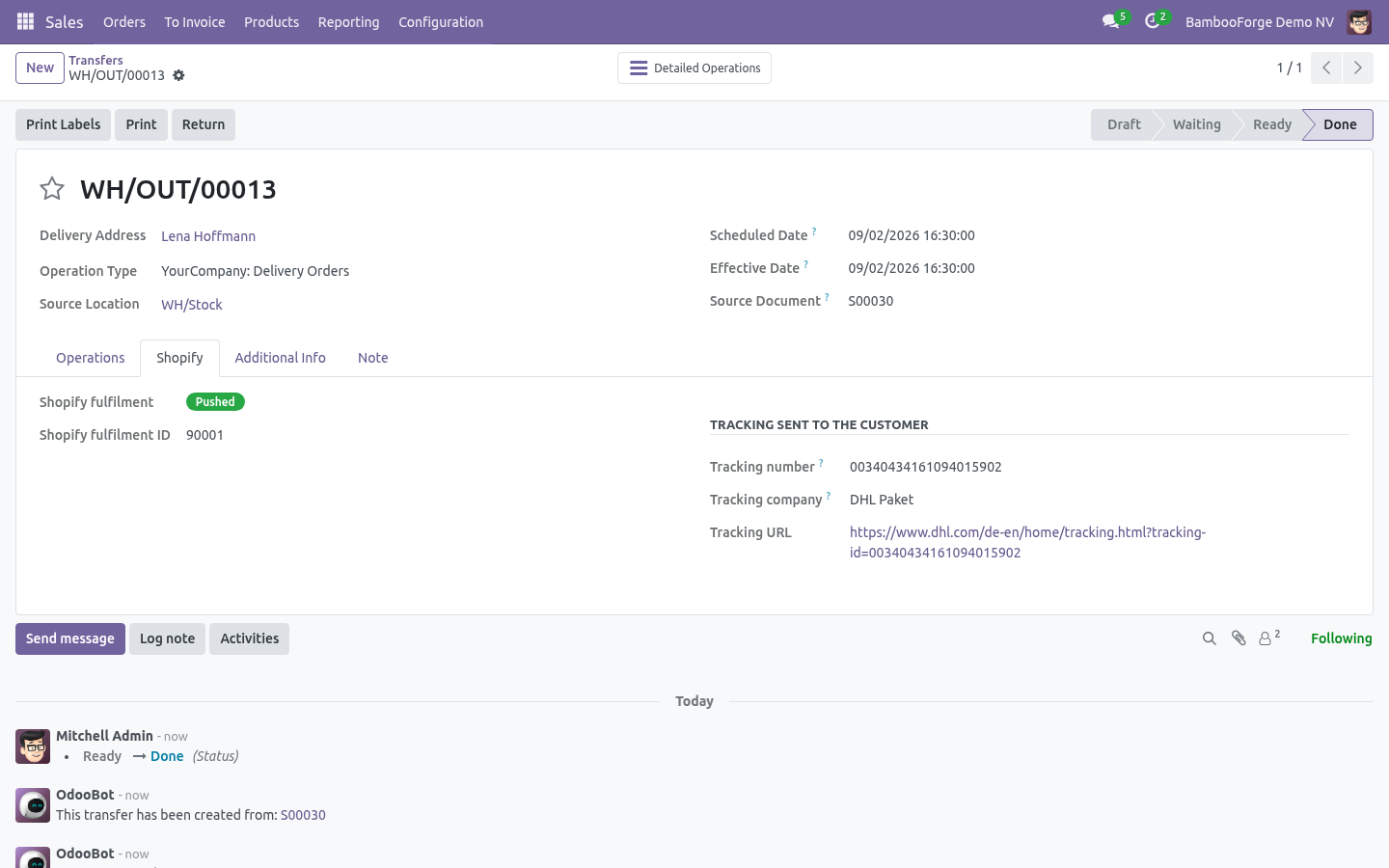1389x868 pixels.
Task: Mark WH/OUT/00013 as favorite with star
Action: tap(52, 188)
